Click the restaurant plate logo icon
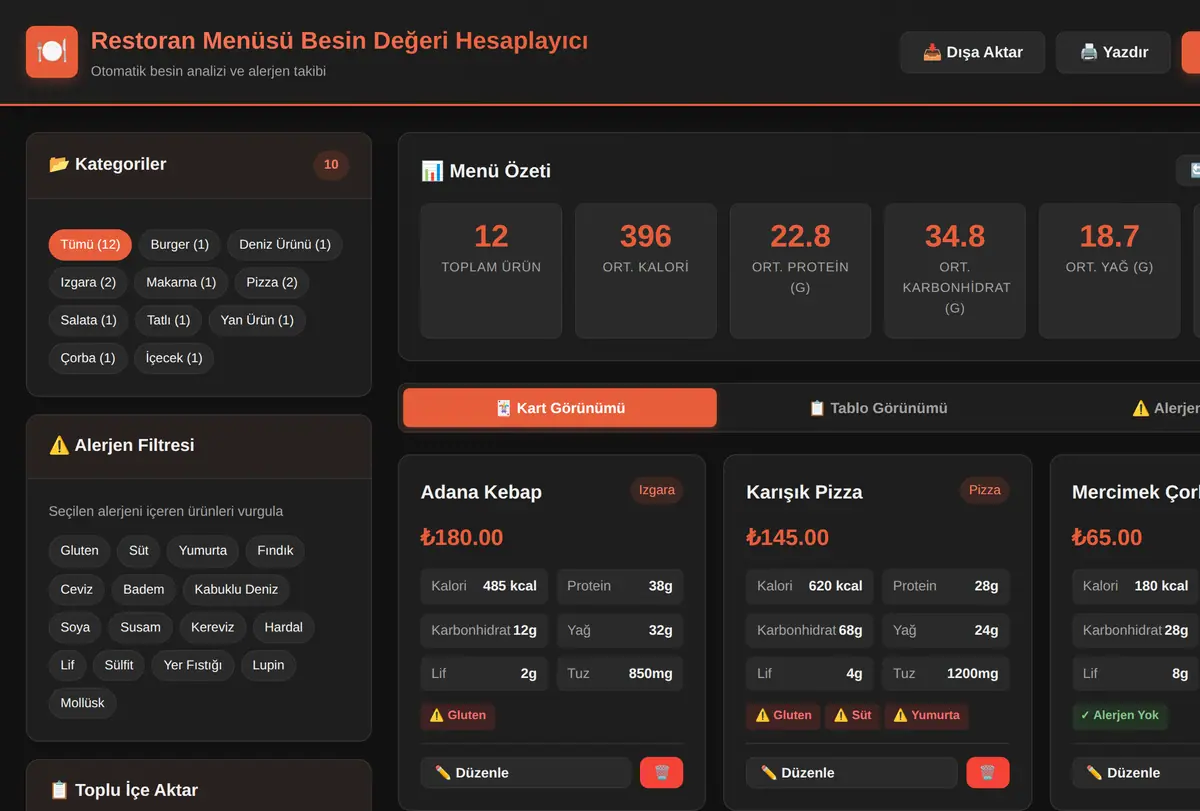Image resolution: width=1200 pixels, height=811 pixels. pos(52,52)
